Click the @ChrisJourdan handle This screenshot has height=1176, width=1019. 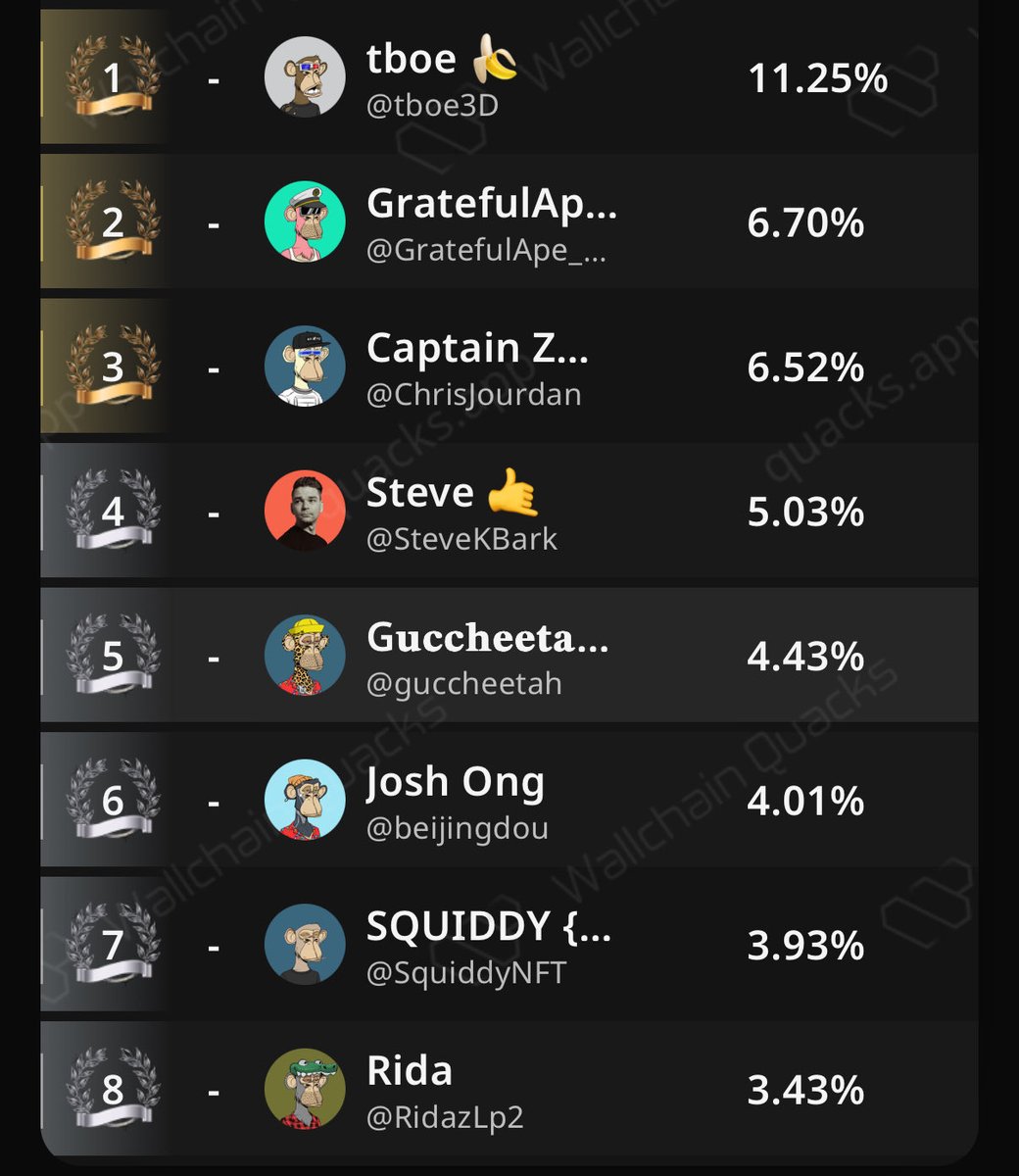click(x=473, y=394)
